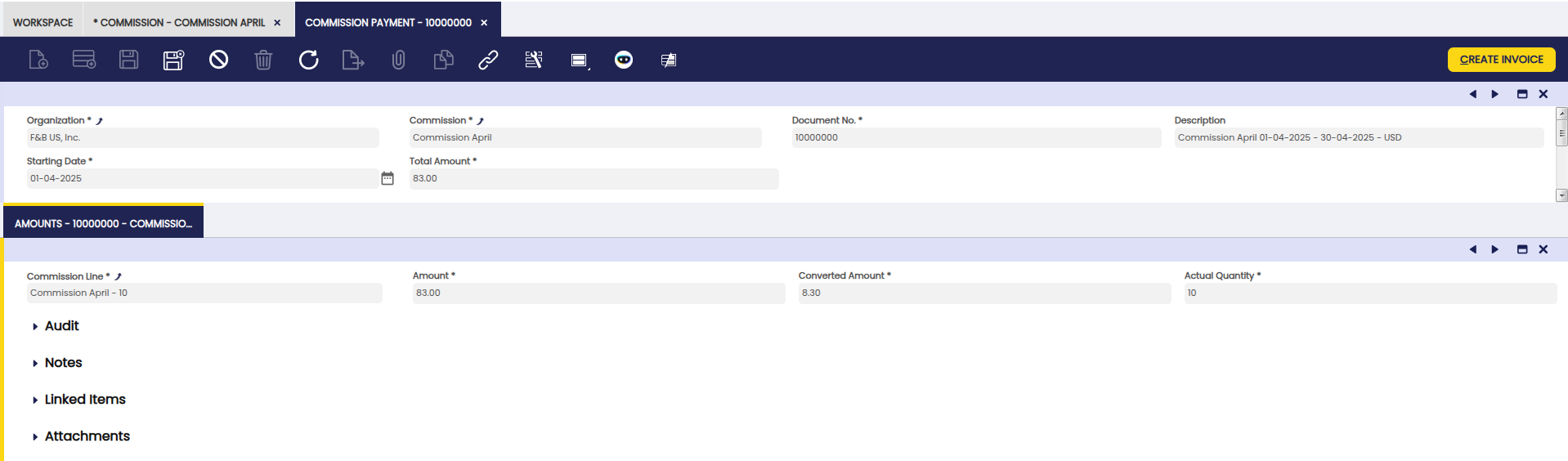The height and width of the screenshot is (461, 1568).
Task: Click the Cancel Changes (undo) icon
Action: pyautogui.click(x=218, y=60)
